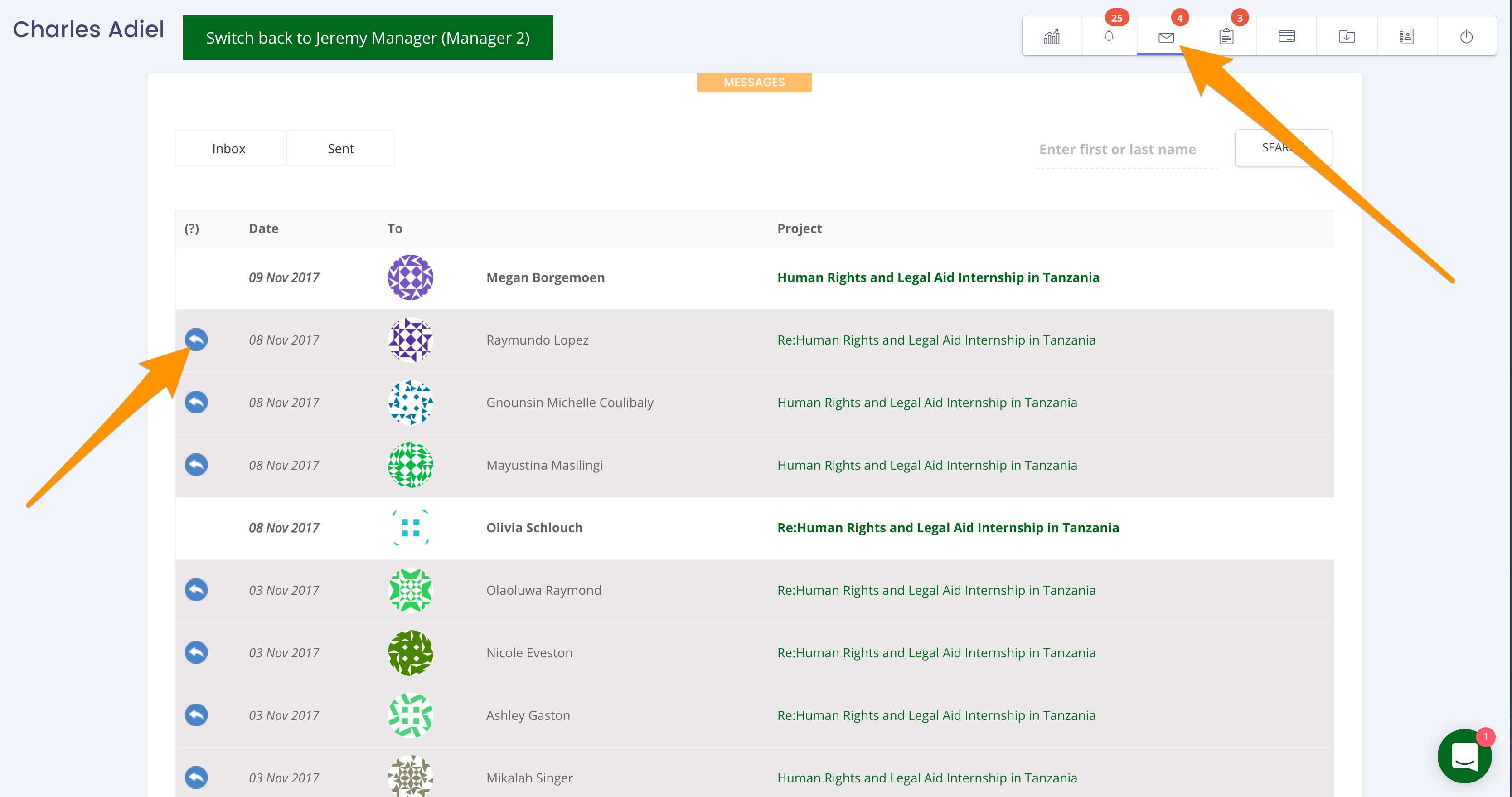This screenshot has height=797, width=1512.
Task: Click Switch back to Jeremy Manager button
Action: pos(368,38)
